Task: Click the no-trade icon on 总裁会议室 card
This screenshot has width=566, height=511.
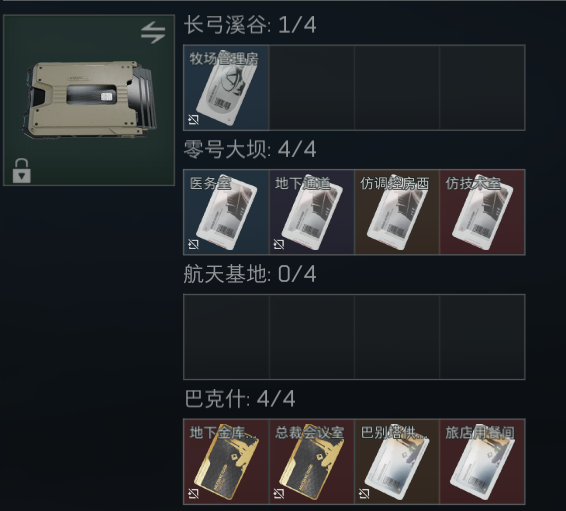Action: pyautogui.click(x=279, y=493)
